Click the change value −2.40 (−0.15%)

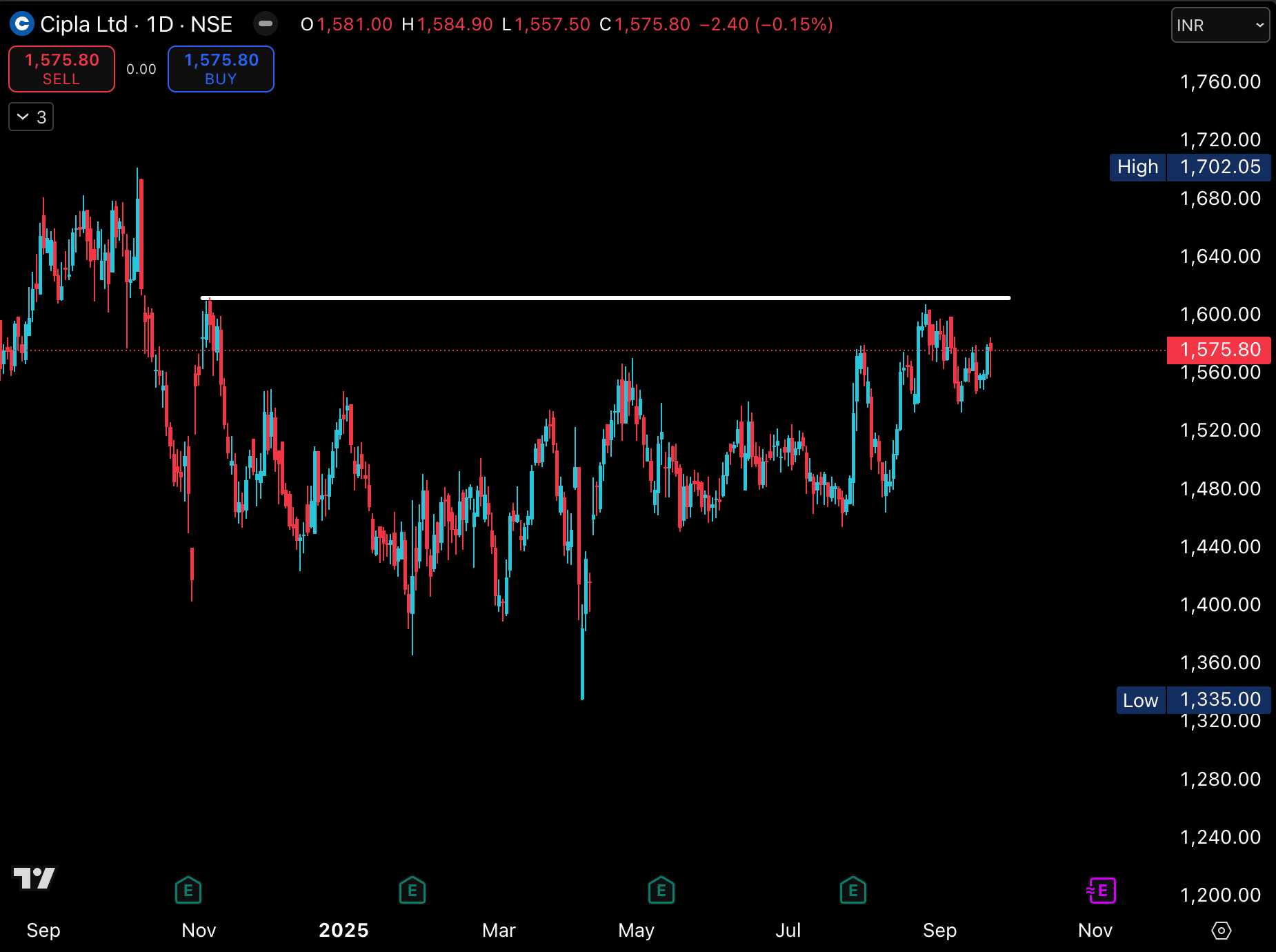(766, 24)
